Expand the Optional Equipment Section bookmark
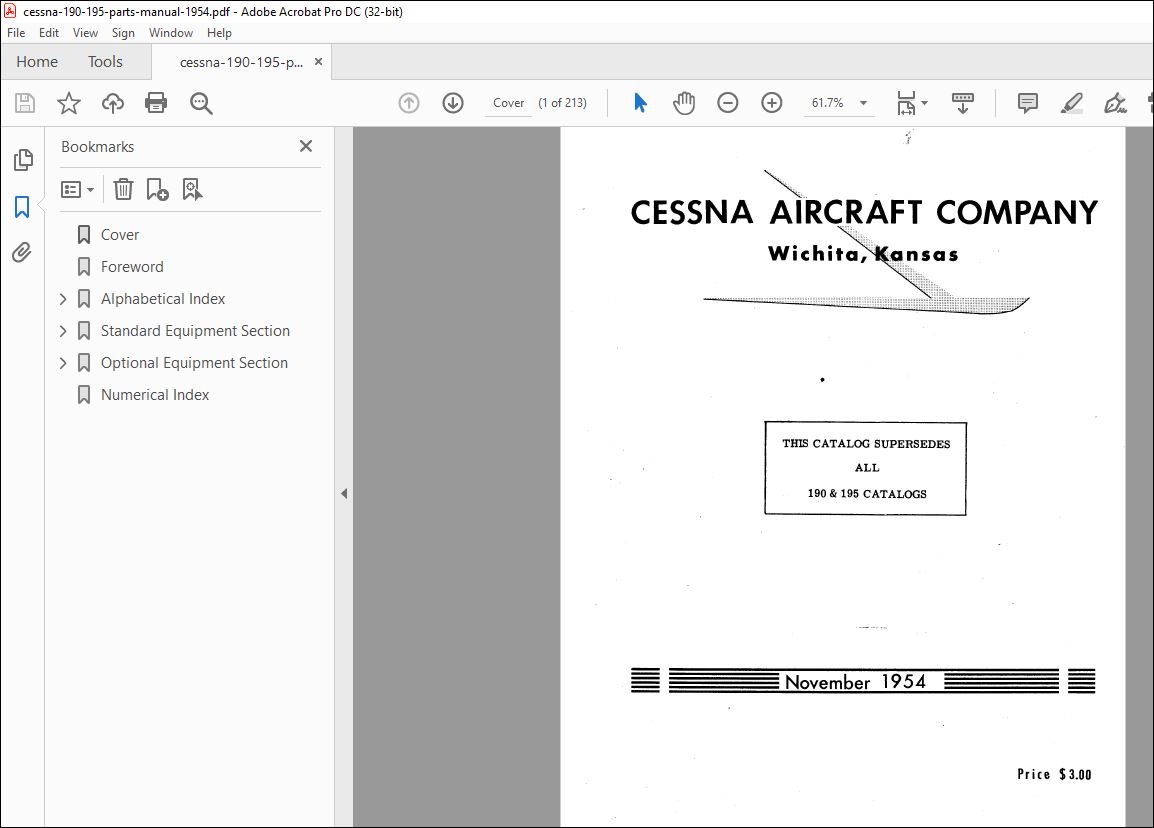Viewport: 1154px width, 828px height. pos(63,363)
